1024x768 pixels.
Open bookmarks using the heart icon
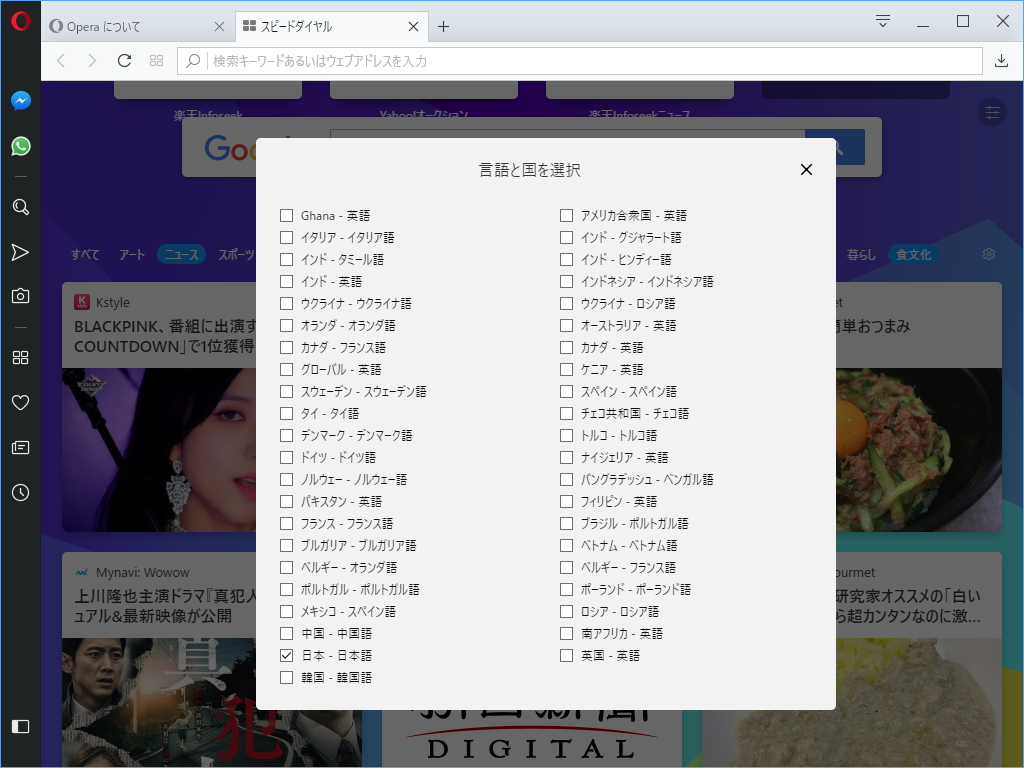(20, 402)
